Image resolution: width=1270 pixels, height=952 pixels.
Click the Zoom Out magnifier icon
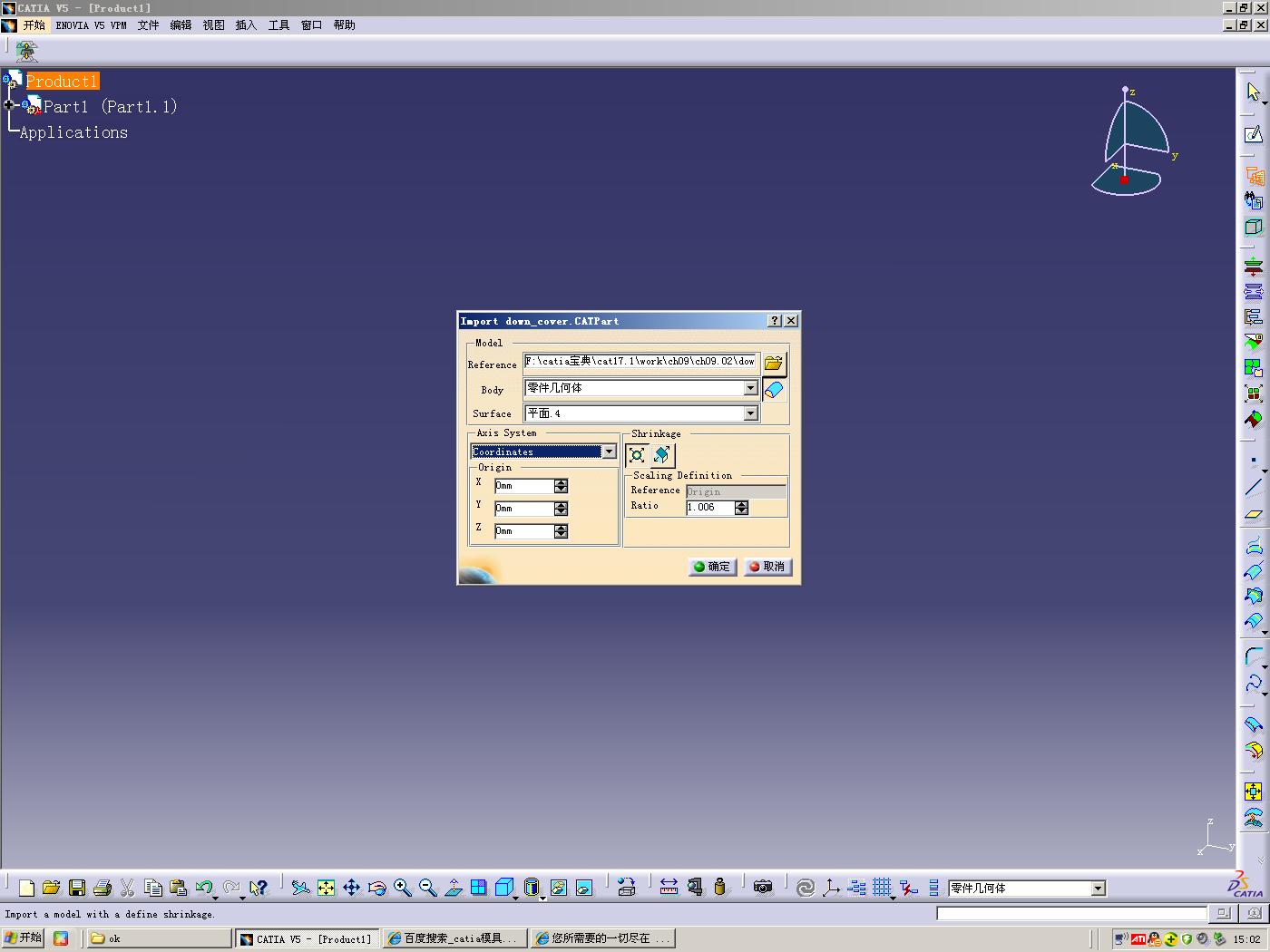(427, 888)
